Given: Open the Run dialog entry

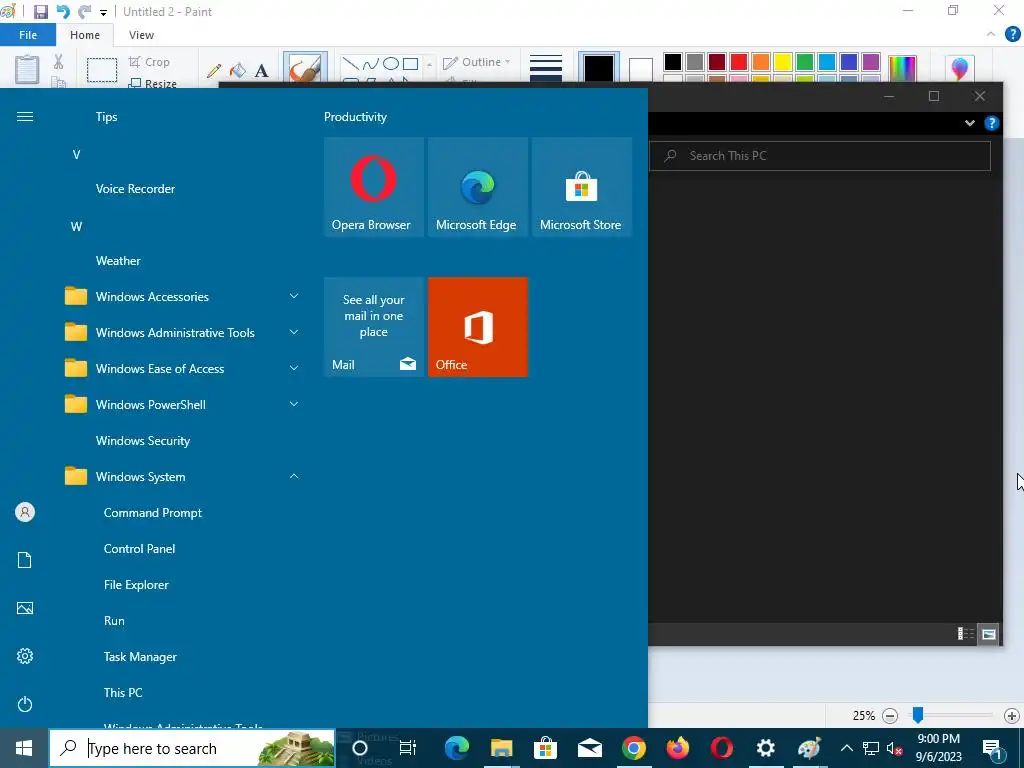Looking at the screenshot, I should tap(114, 620).
